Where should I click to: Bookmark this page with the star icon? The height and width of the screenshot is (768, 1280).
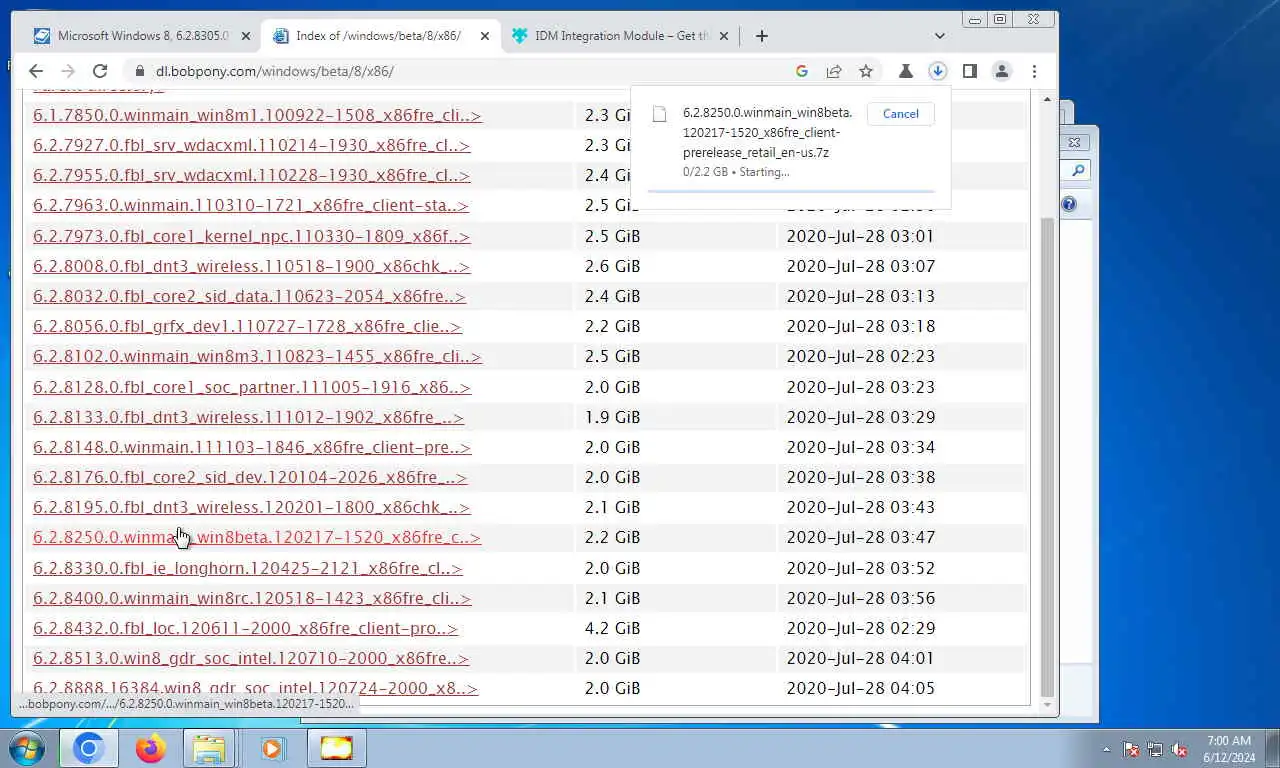pos(866,71)
